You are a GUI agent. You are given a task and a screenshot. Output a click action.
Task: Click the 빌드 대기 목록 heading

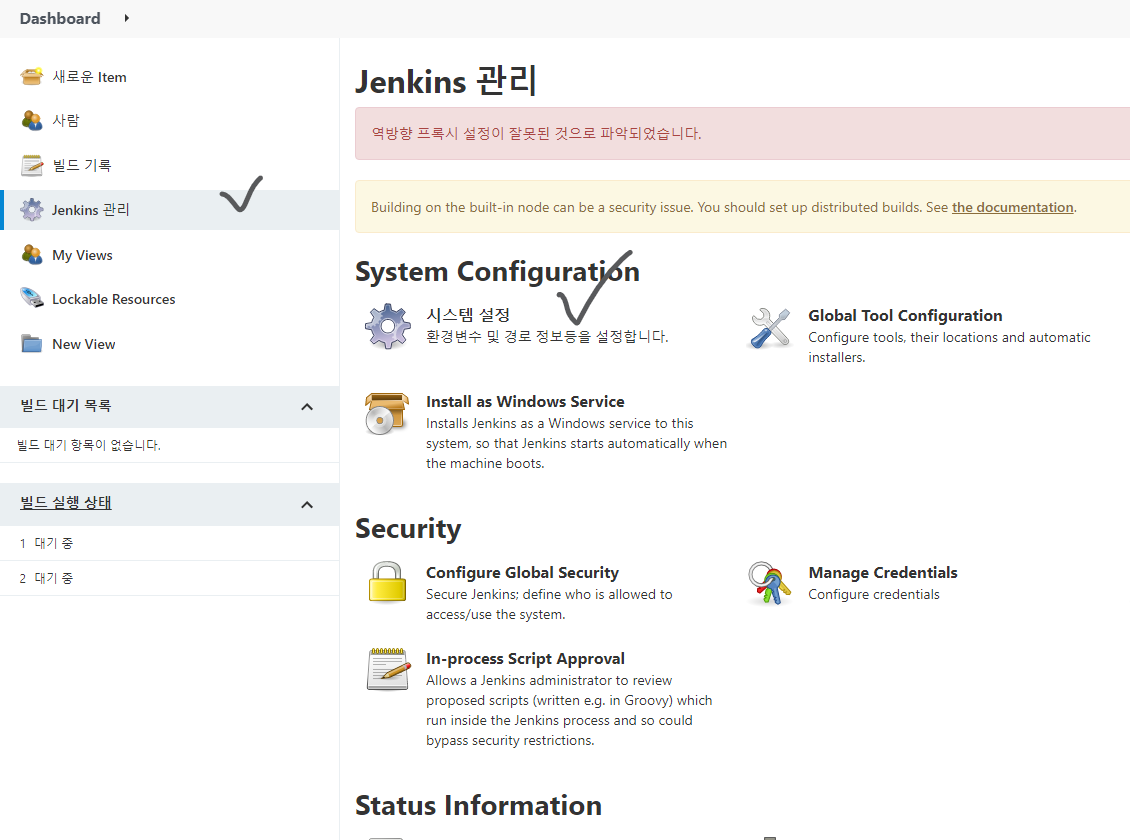tap(66, 406)
